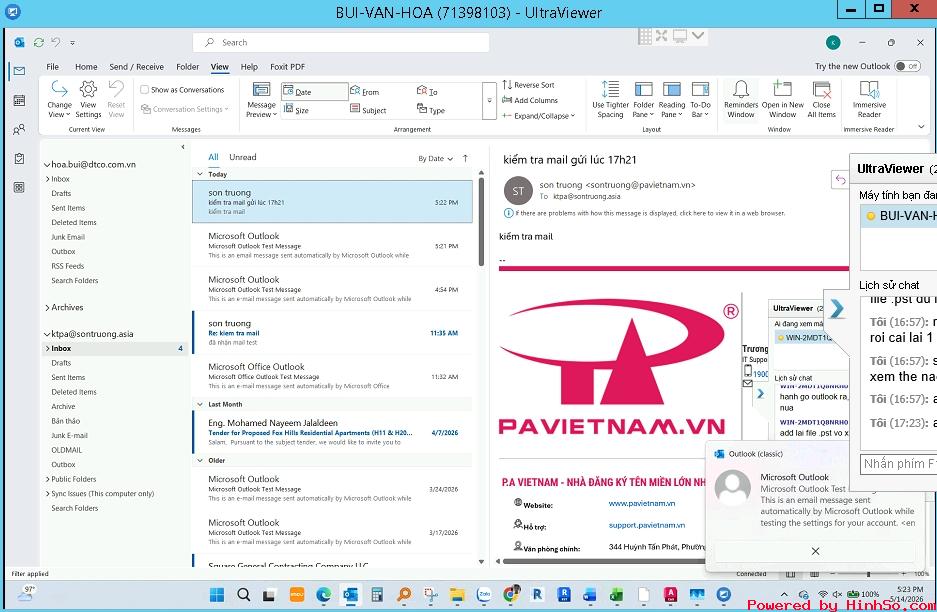This screenshot has width=937, height=612.
Task: Open the son truong 5:22 PM email
Action: click(332, 201)
